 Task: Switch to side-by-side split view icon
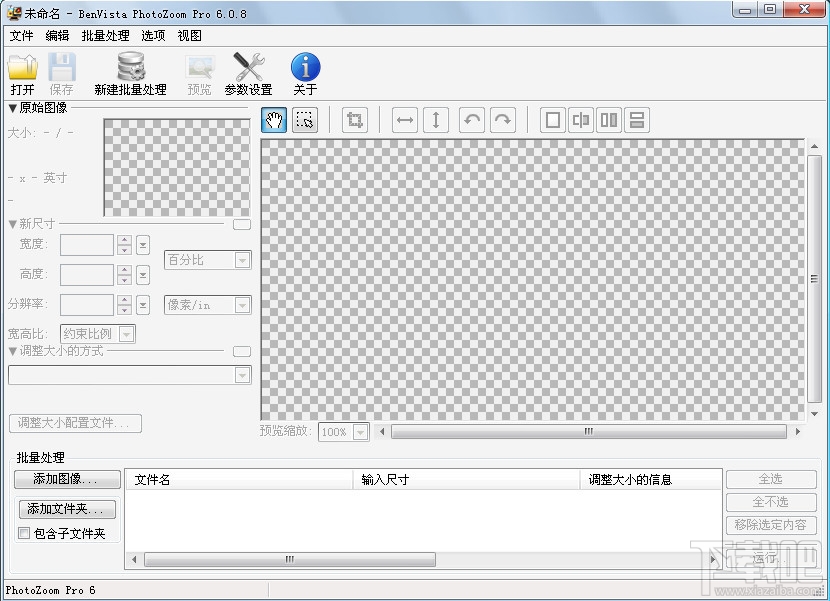pyautogui.click(x=610, y=120)
